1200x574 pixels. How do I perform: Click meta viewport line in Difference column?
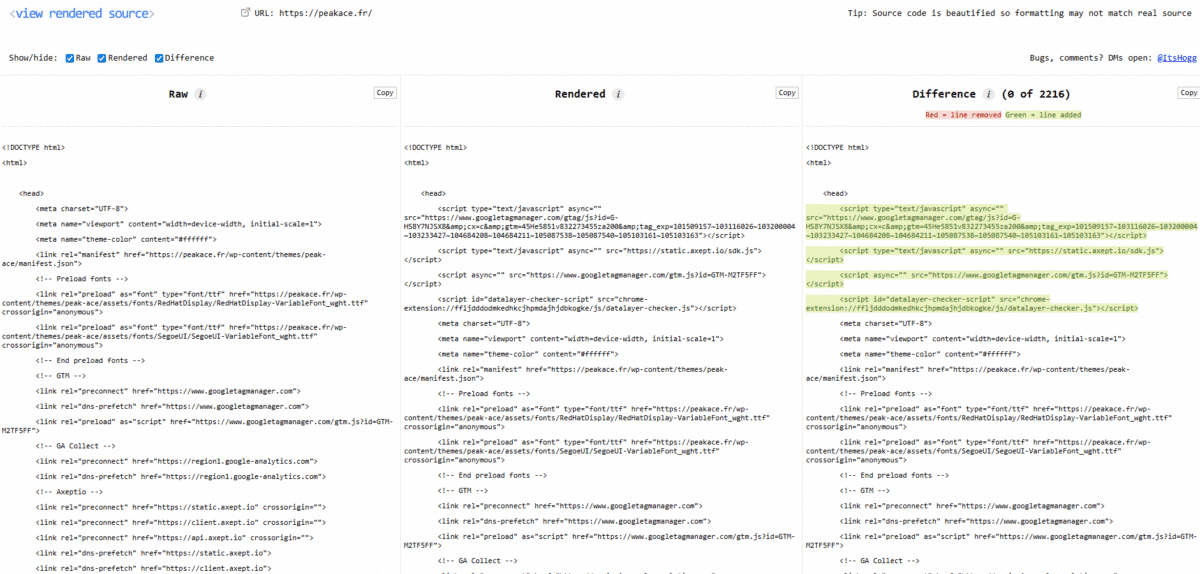pos(982,339)
